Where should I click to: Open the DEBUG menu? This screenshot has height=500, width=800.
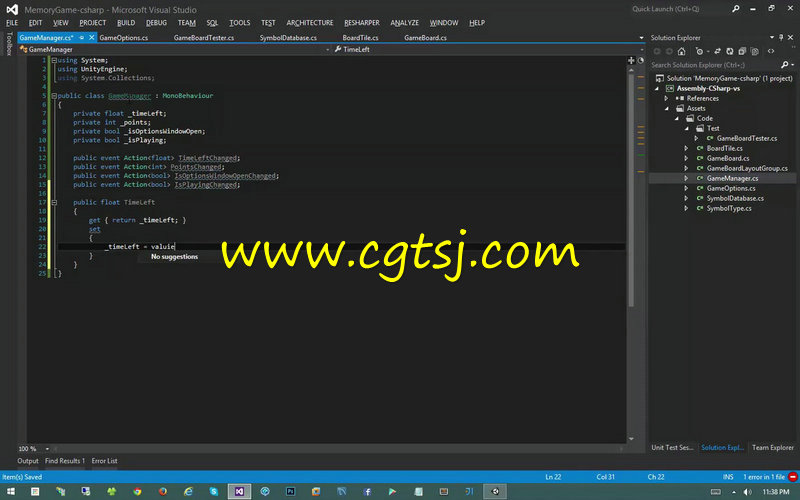(x=156, y=22)
